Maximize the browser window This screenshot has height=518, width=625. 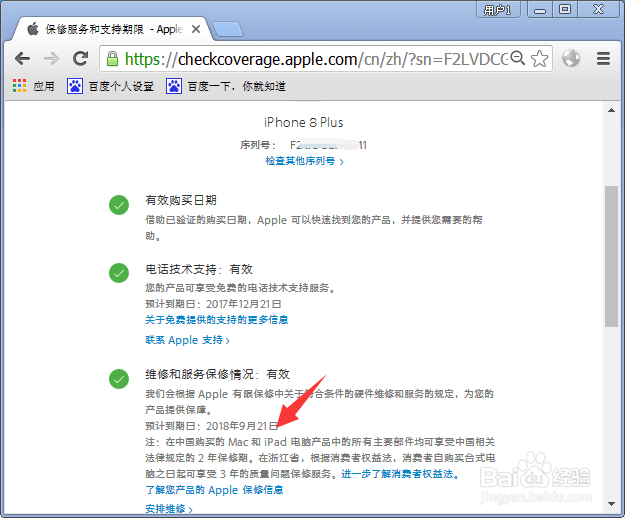coord(564,9)
